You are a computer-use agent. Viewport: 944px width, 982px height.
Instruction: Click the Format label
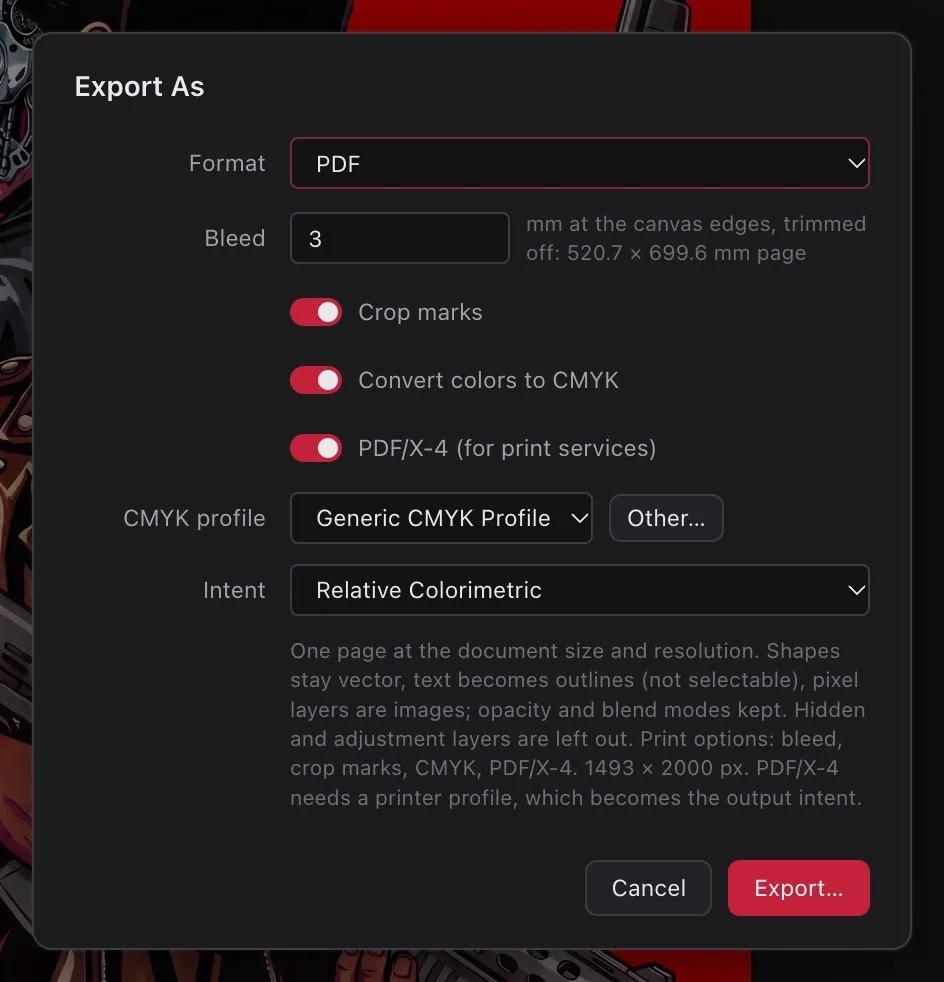(227, 163)
